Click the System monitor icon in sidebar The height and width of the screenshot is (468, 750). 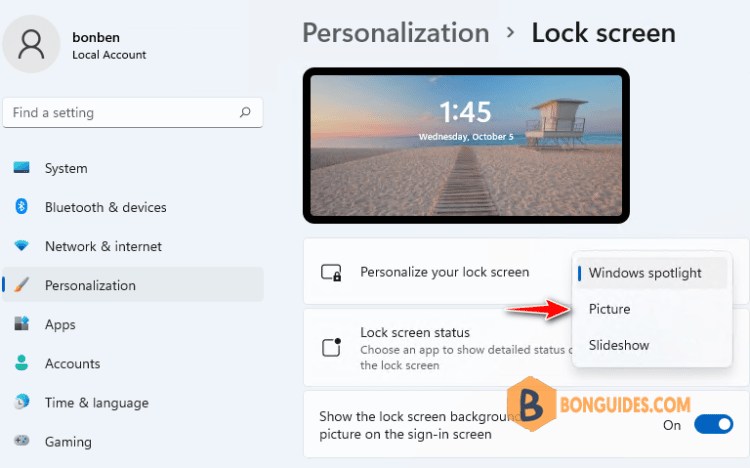22,168
